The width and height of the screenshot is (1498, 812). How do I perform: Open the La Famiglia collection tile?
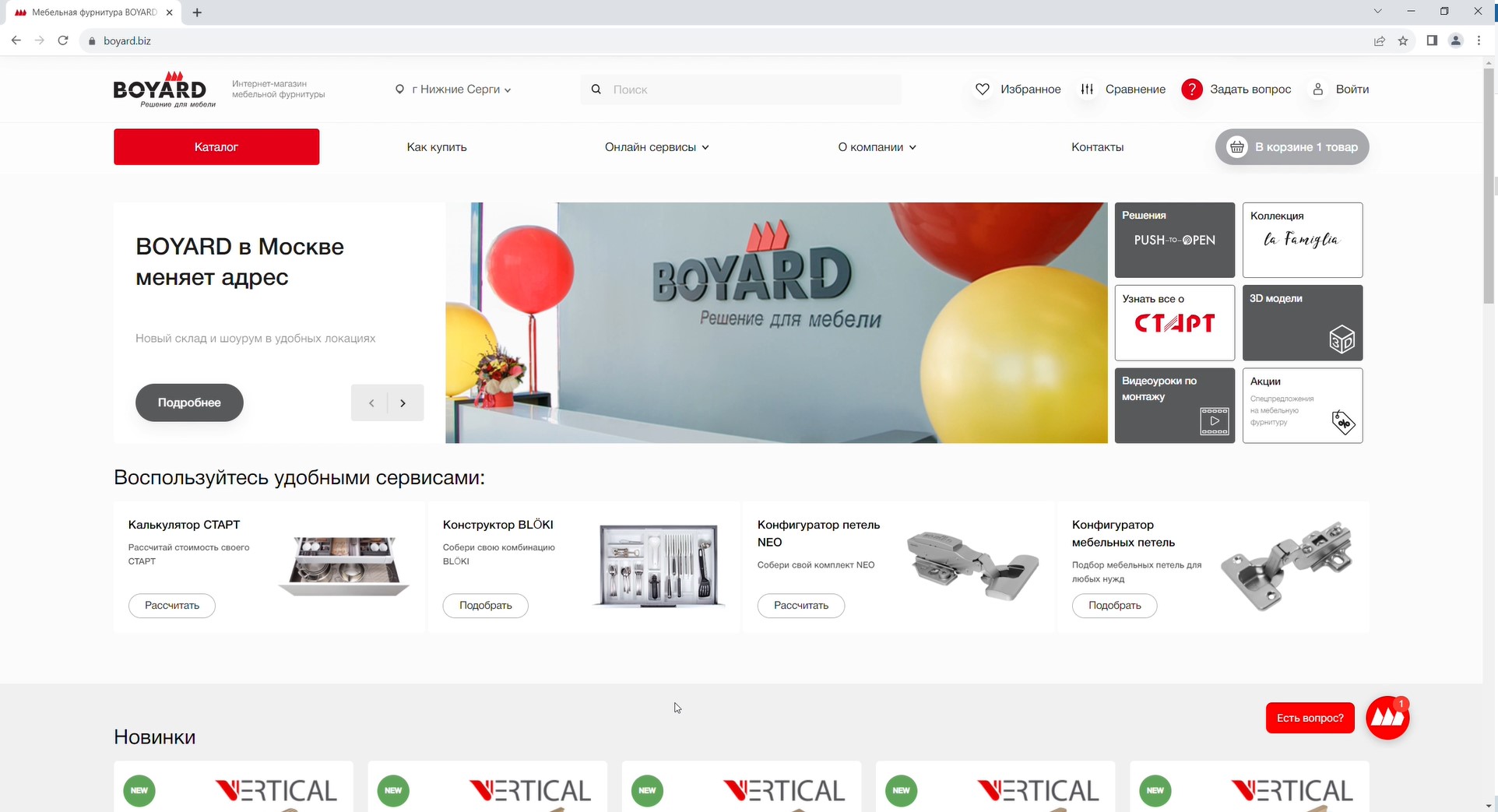click(1303, 240)
